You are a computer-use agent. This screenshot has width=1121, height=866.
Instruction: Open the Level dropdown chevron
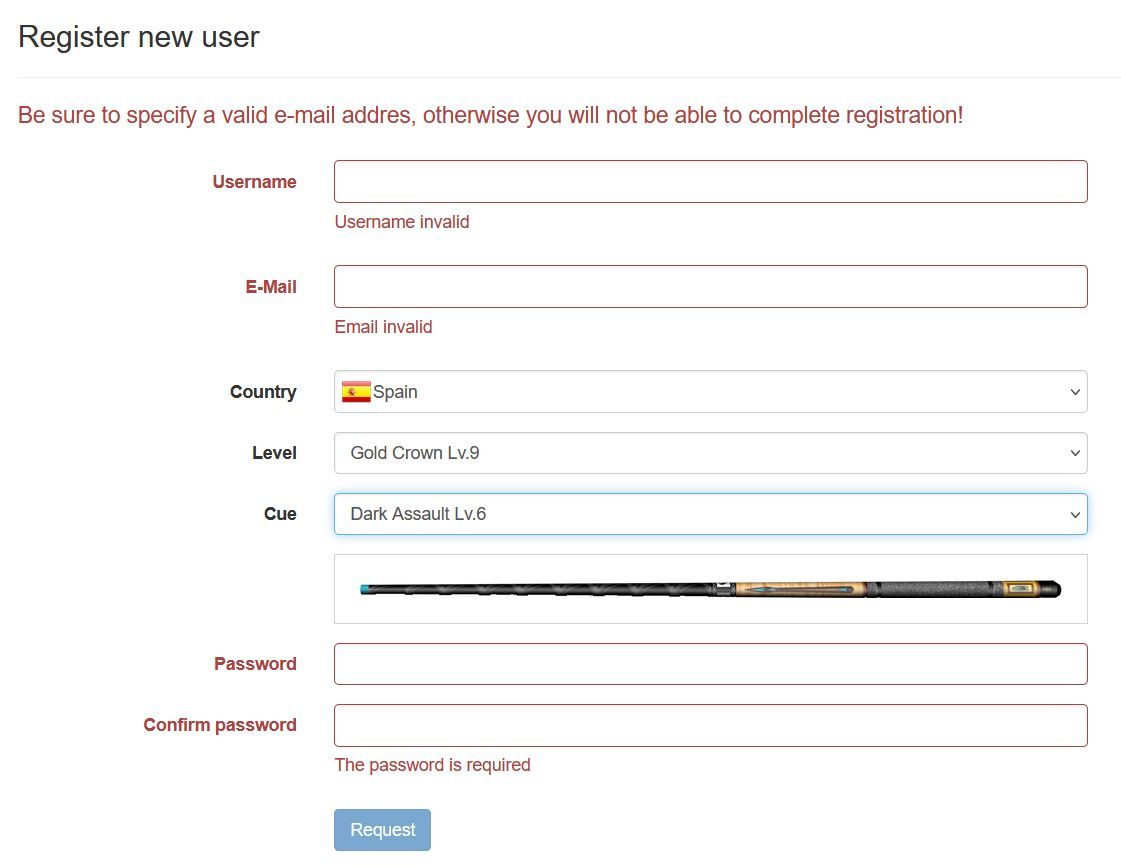pos(1075,453)
